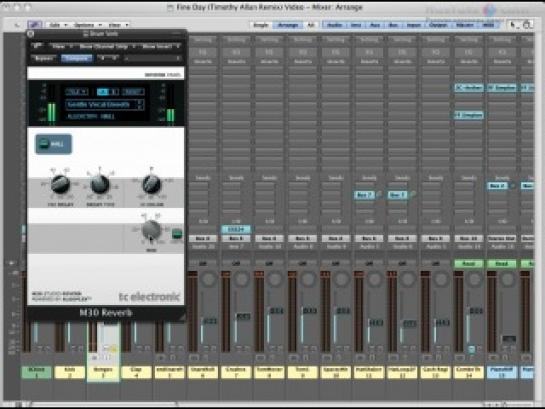The image size is (545, 409).
Task: Toggle the purple link icon in mixer toolbar
Action: pyautogui.click(x=35, y=25)
